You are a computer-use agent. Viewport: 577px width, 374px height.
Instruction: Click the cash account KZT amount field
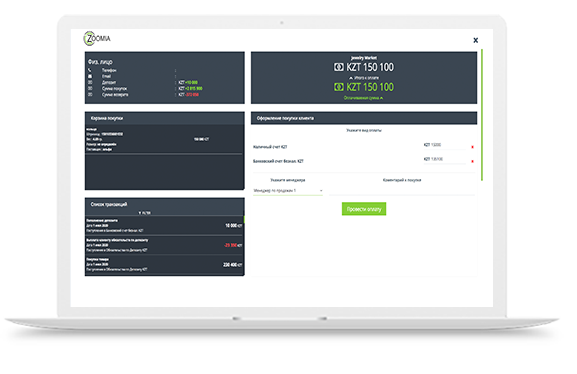(x=445, y=145)
